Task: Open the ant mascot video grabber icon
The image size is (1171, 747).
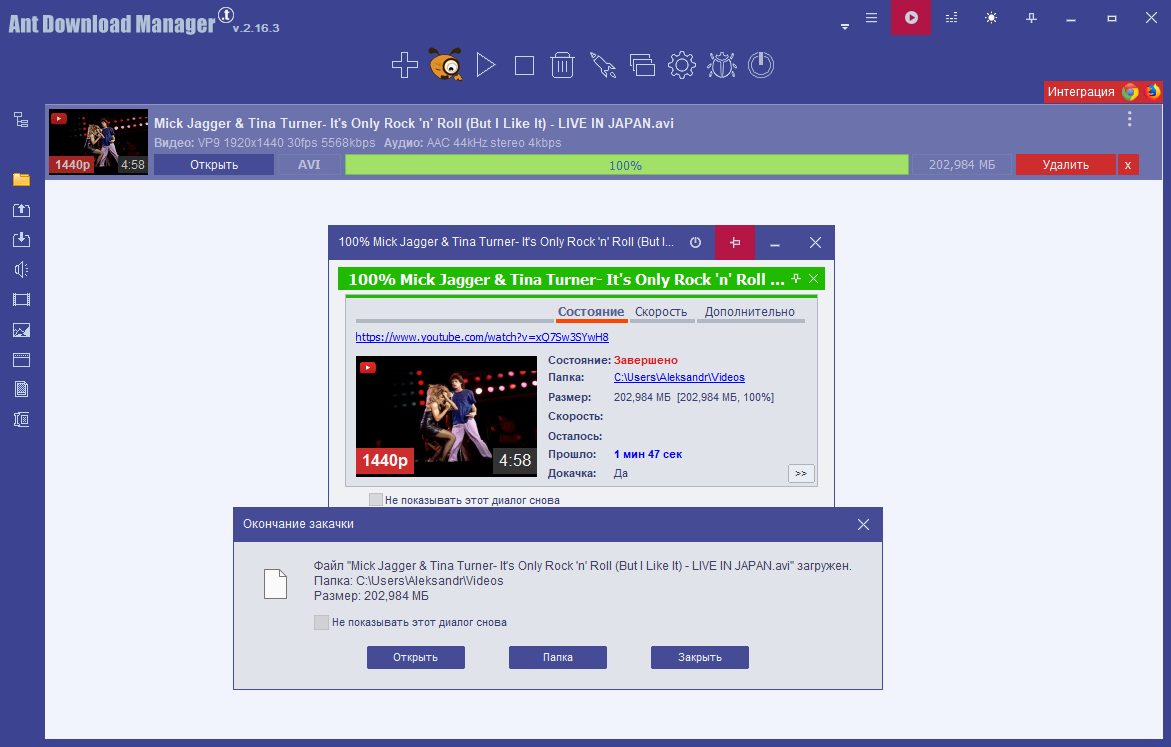Action: pyautogui.click(x=446, y=66)
